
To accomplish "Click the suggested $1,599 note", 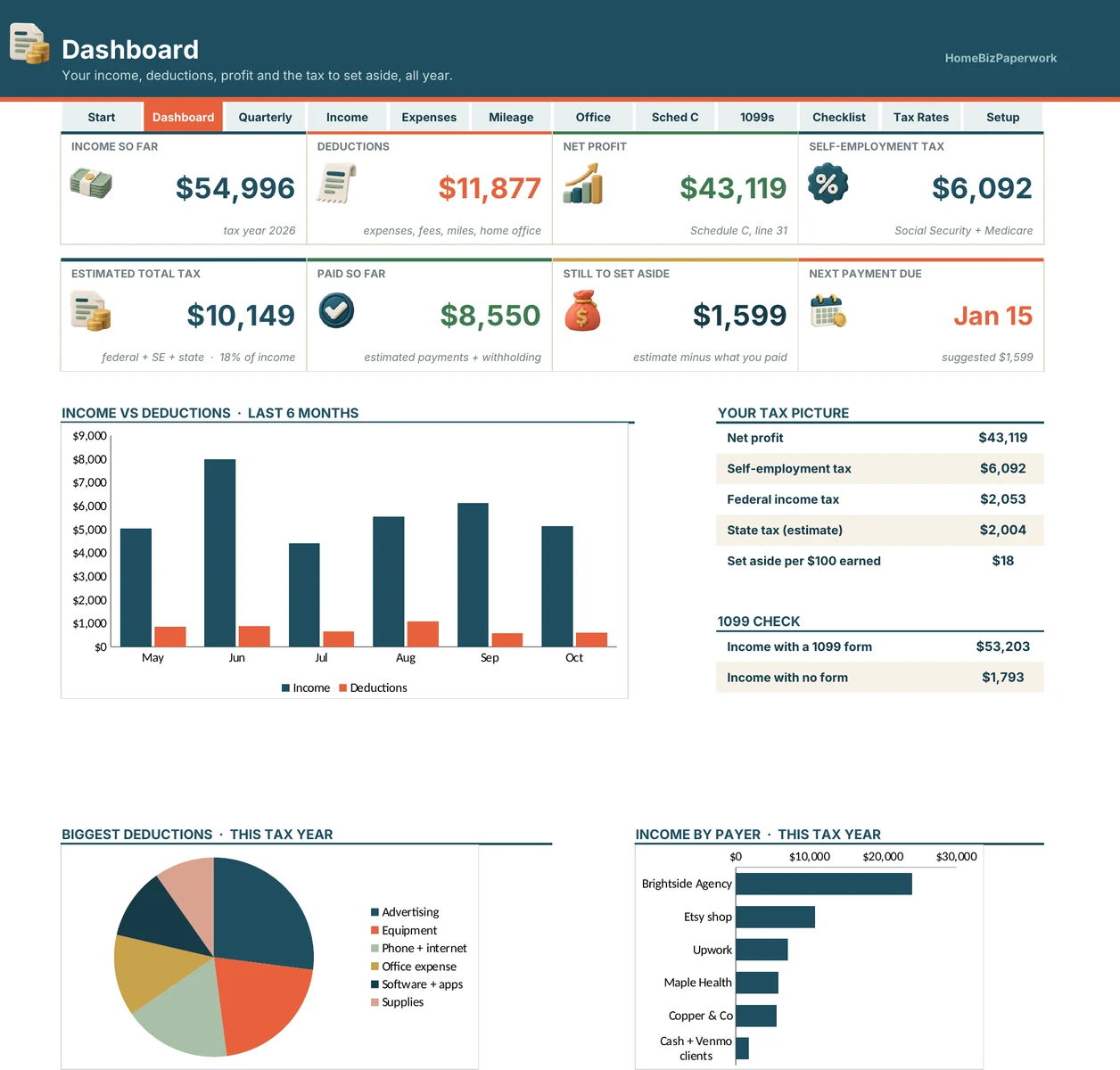I will click(987, 358).
